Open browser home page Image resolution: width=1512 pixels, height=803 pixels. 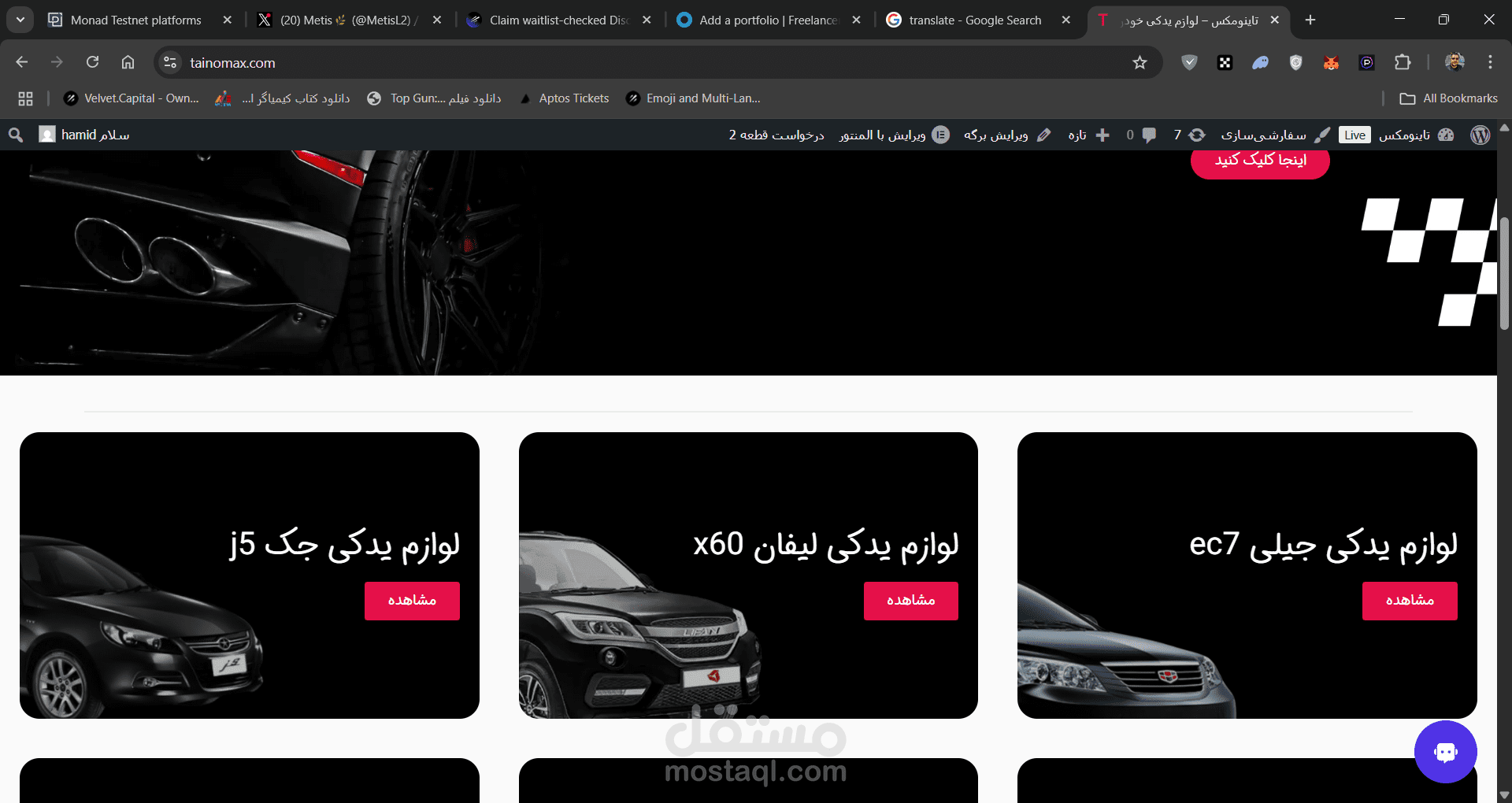click(128, 62)
